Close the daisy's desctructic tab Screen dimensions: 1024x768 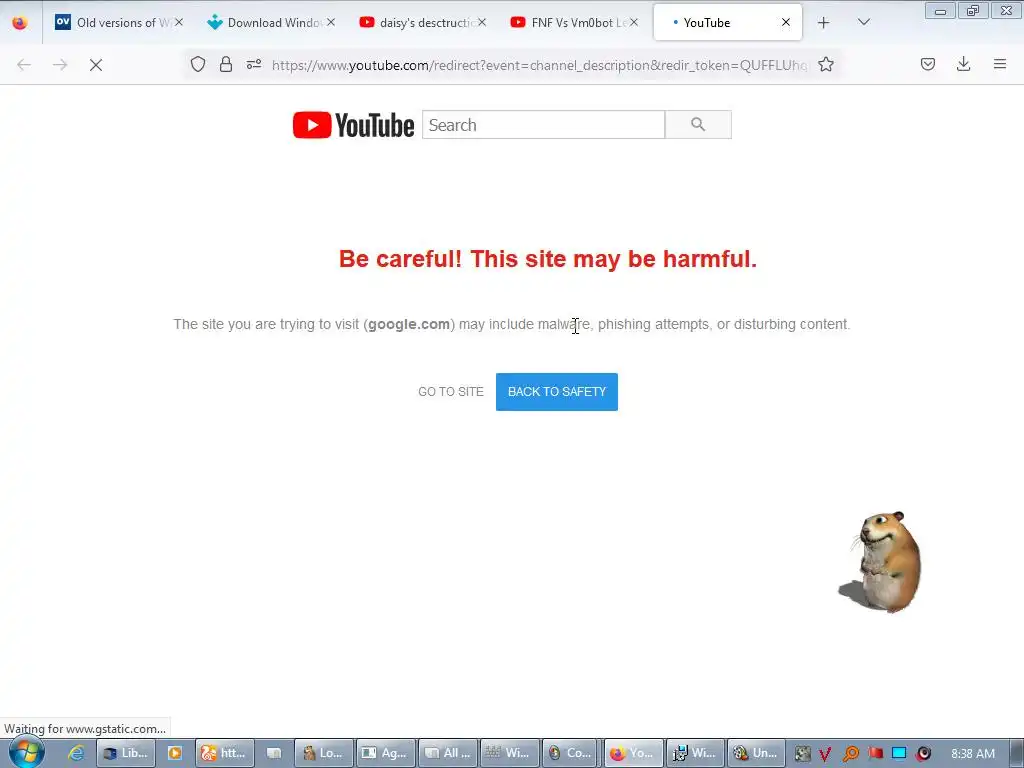(x=482, y=22)
